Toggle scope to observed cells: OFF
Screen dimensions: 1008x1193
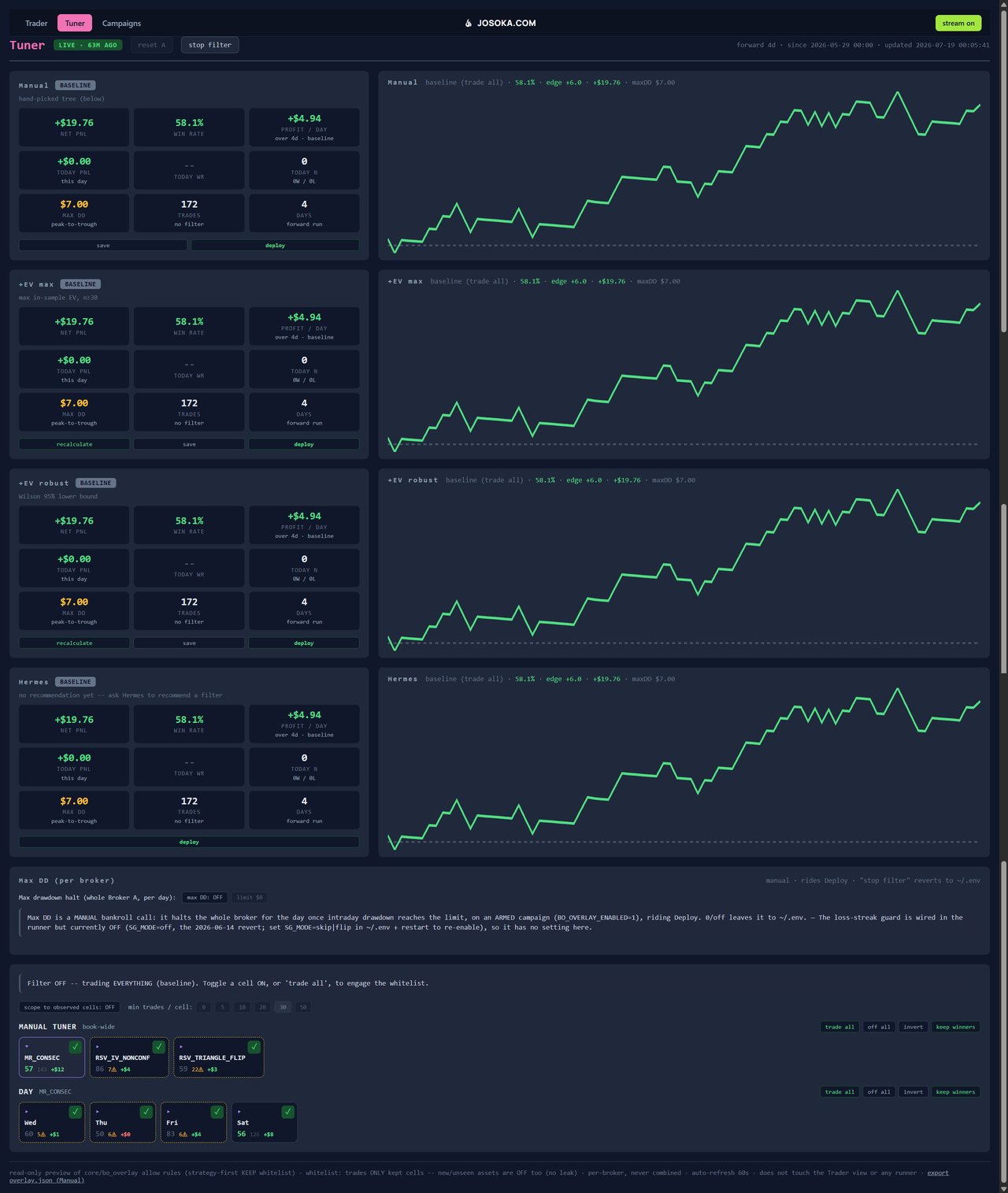(x=69, y=1007)
